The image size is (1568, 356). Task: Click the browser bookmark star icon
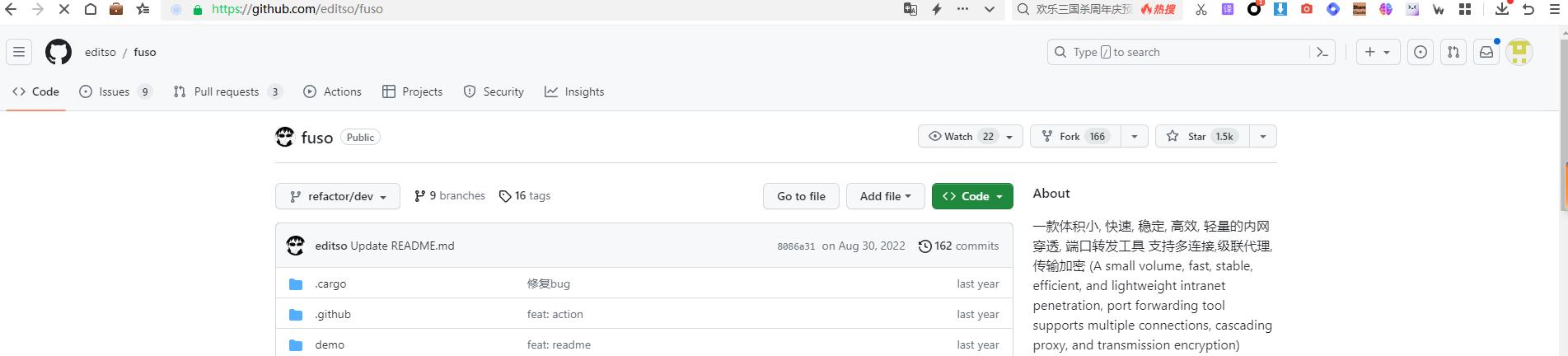[143, 9]
